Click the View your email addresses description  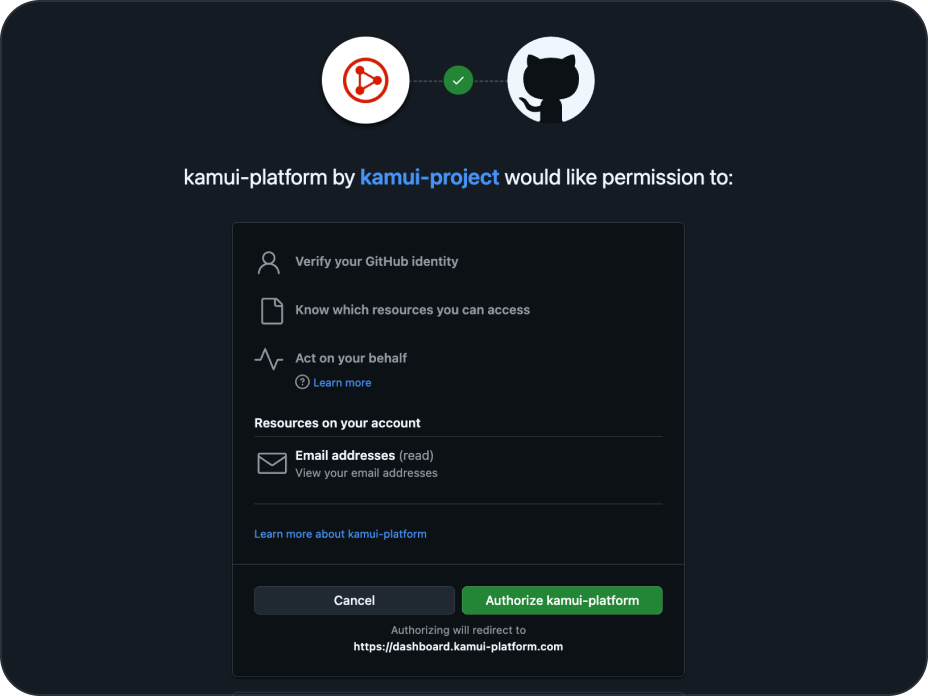pyautogui.click(x=366, y=473)
